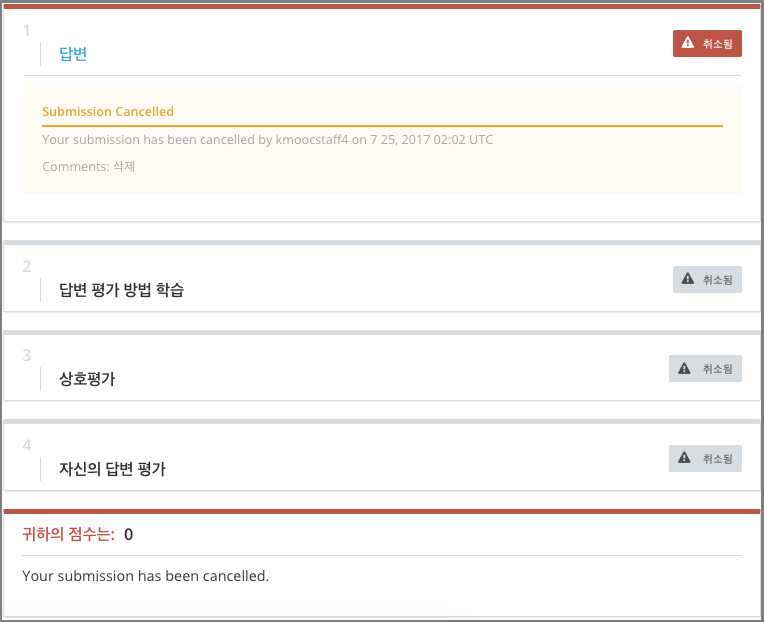
Task: Click the grey 취소됨 label text in step 4
Action: pyautogui.click(x=717, y=458)
